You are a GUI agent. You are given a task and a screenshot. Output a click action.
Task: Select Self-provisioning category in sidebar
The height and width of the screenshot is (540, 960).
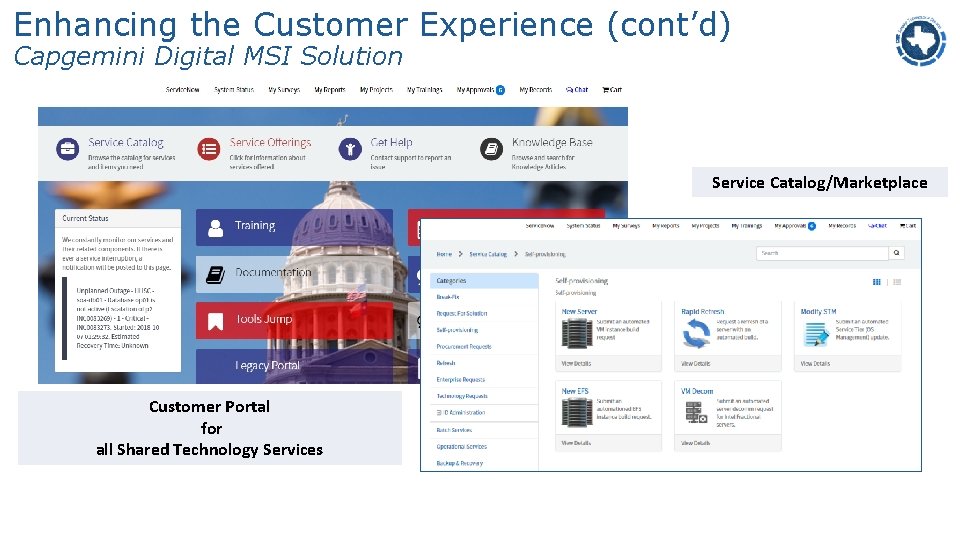click(x=457, y=330)
